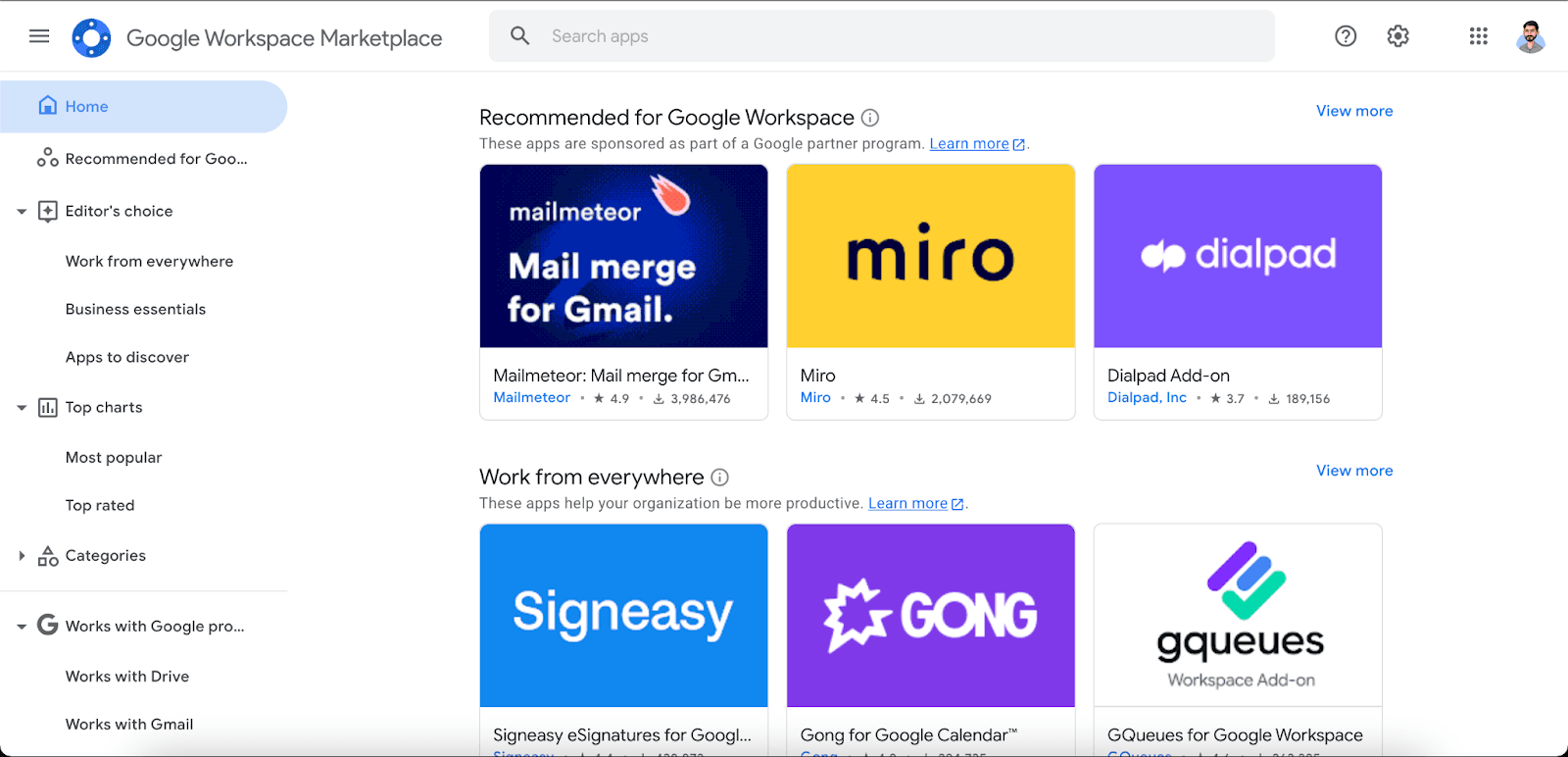Collapse the Top charts section
The image size is (1568, 757).
[x=22, y=408]
